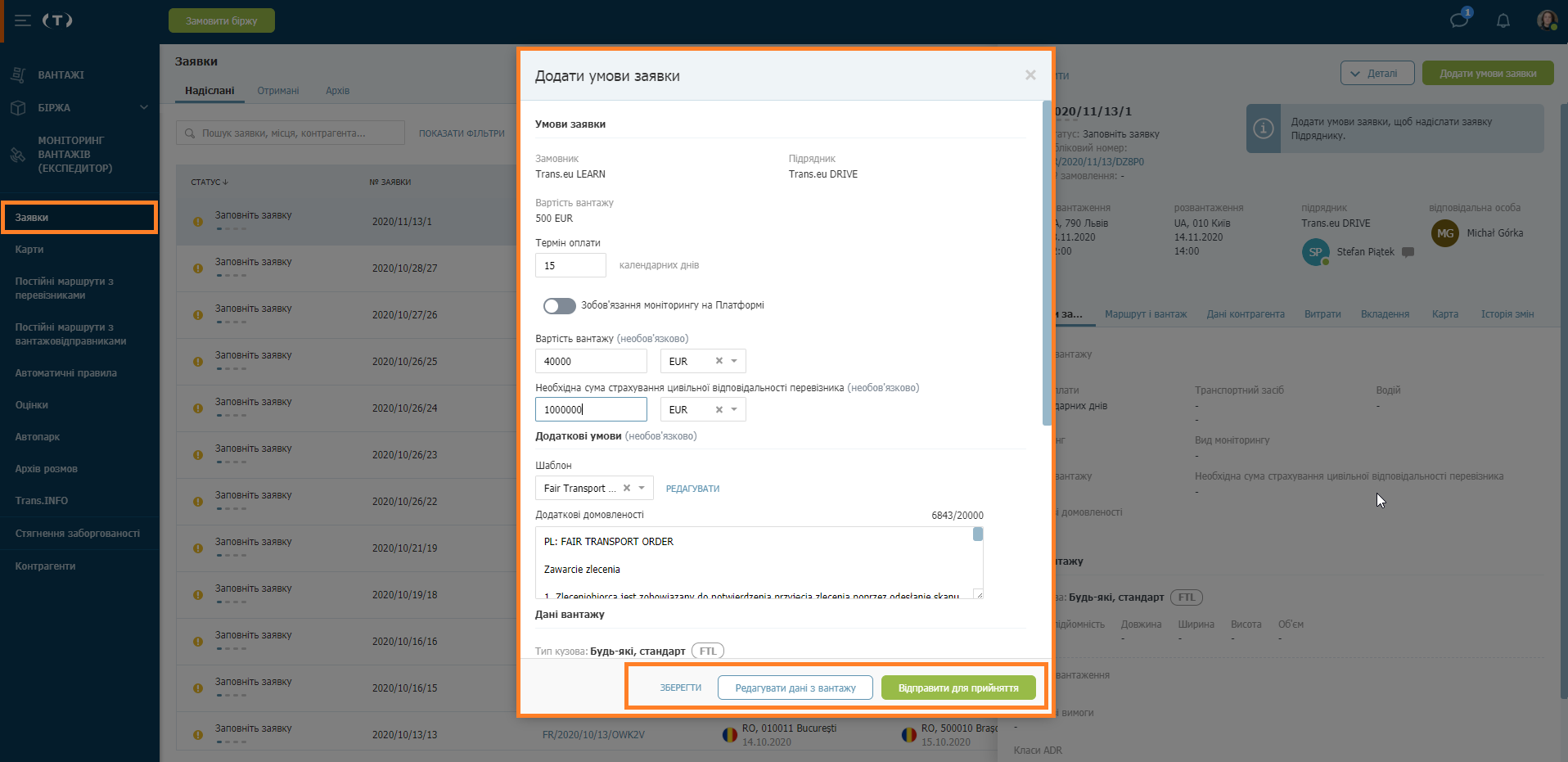Click Редагувати дані з вантажу button
The height and width of the screenshot is (762, 1568).
[795, 688]
